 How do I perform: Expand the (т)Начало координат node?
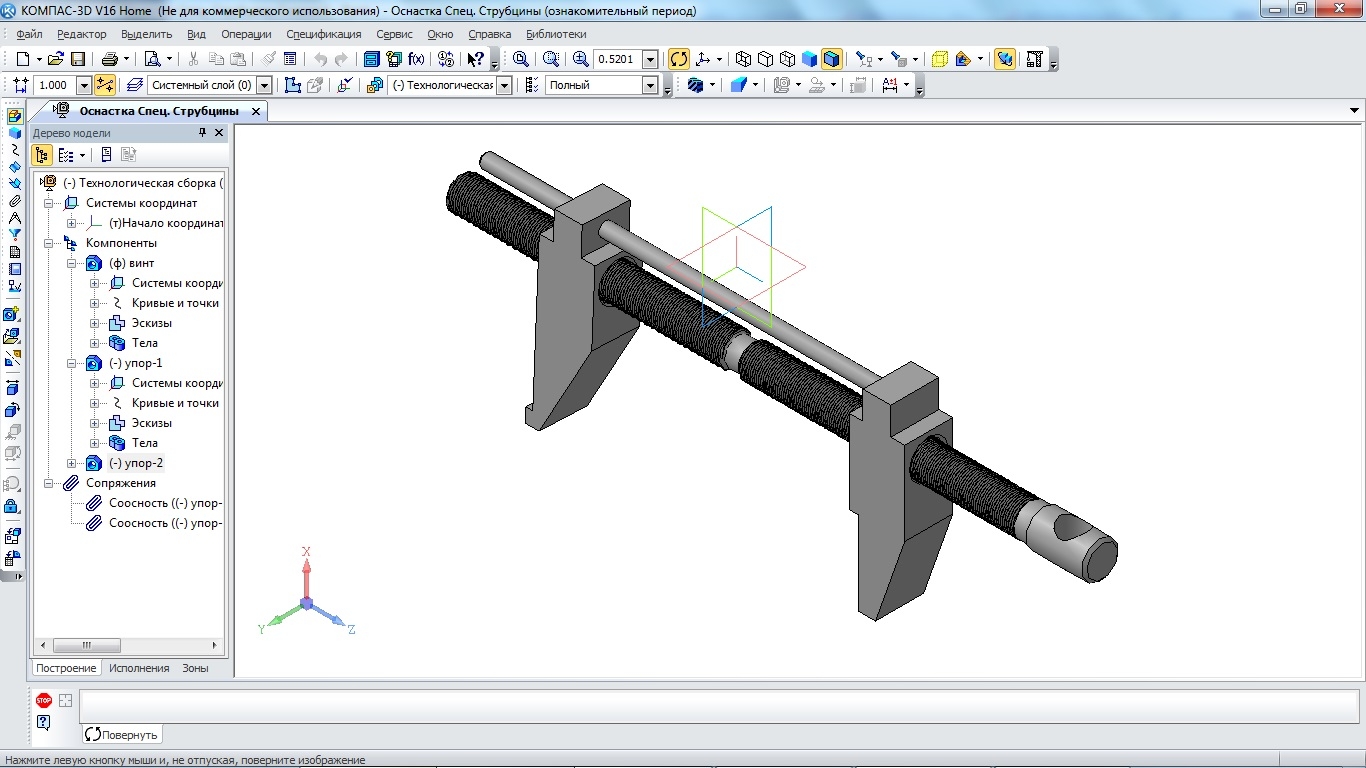point(71,223)
